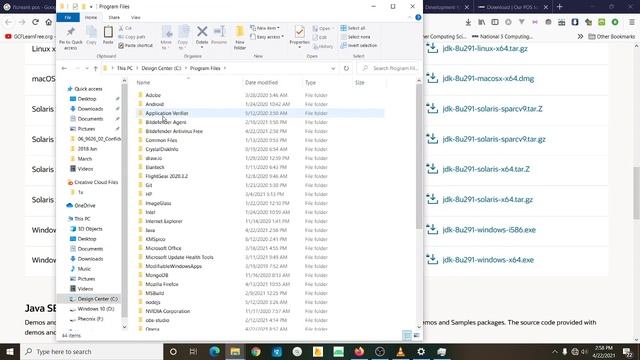
Task: Select OneDrive in navigation pane
Action: 84,205
